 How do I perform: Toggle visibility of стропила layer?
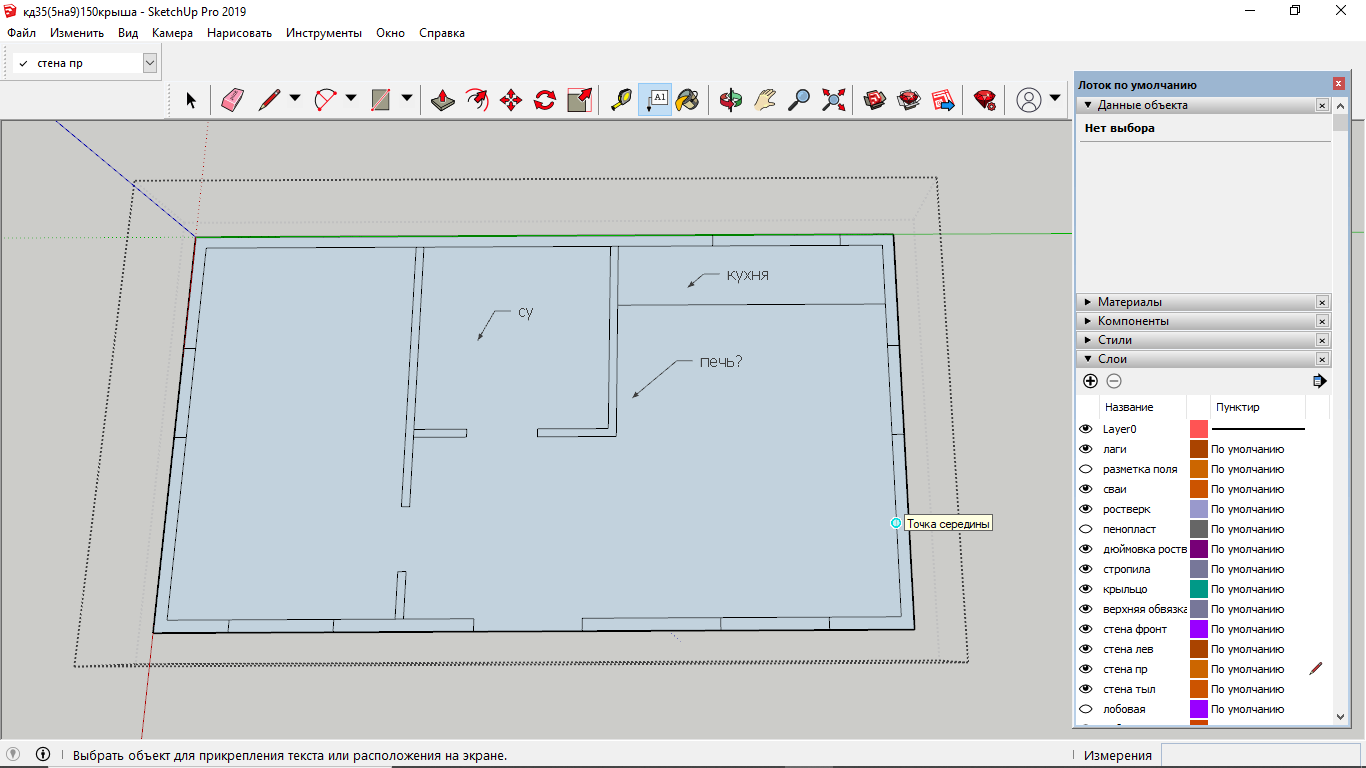point(1086,569)
